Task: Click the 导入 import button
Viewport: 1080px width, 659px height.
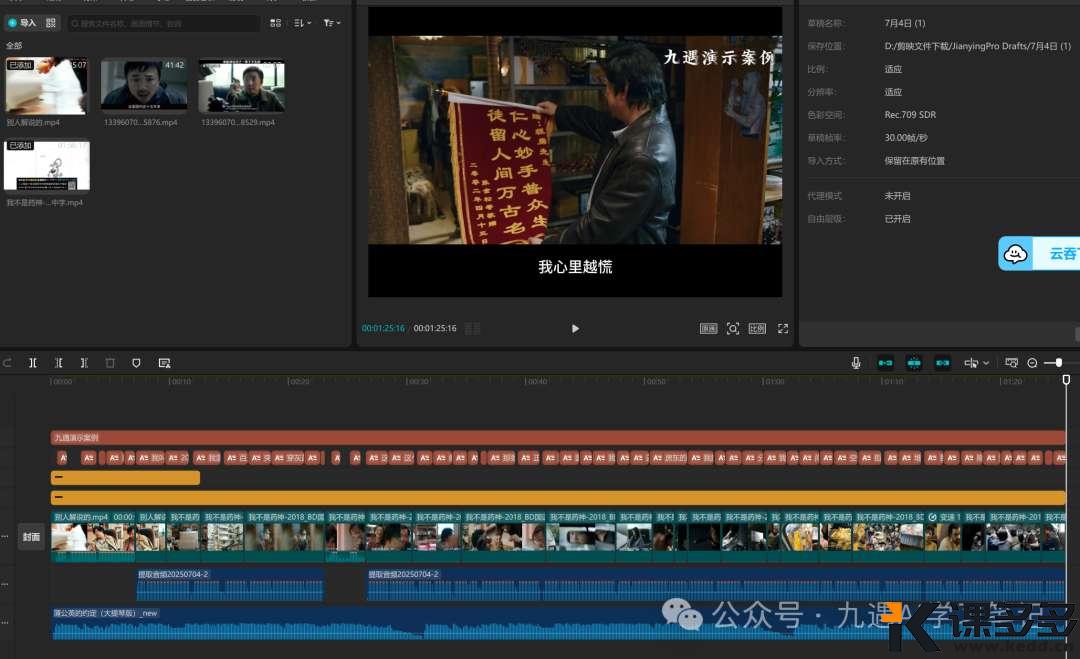Action: click(22, 23)
